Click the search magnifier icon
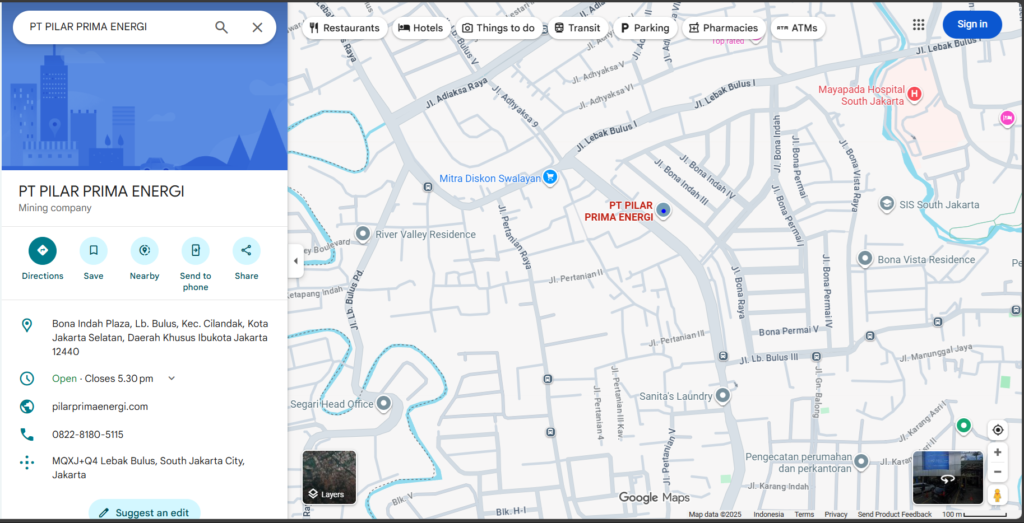Screen dimensions: 1024x523 coord(222,27)
